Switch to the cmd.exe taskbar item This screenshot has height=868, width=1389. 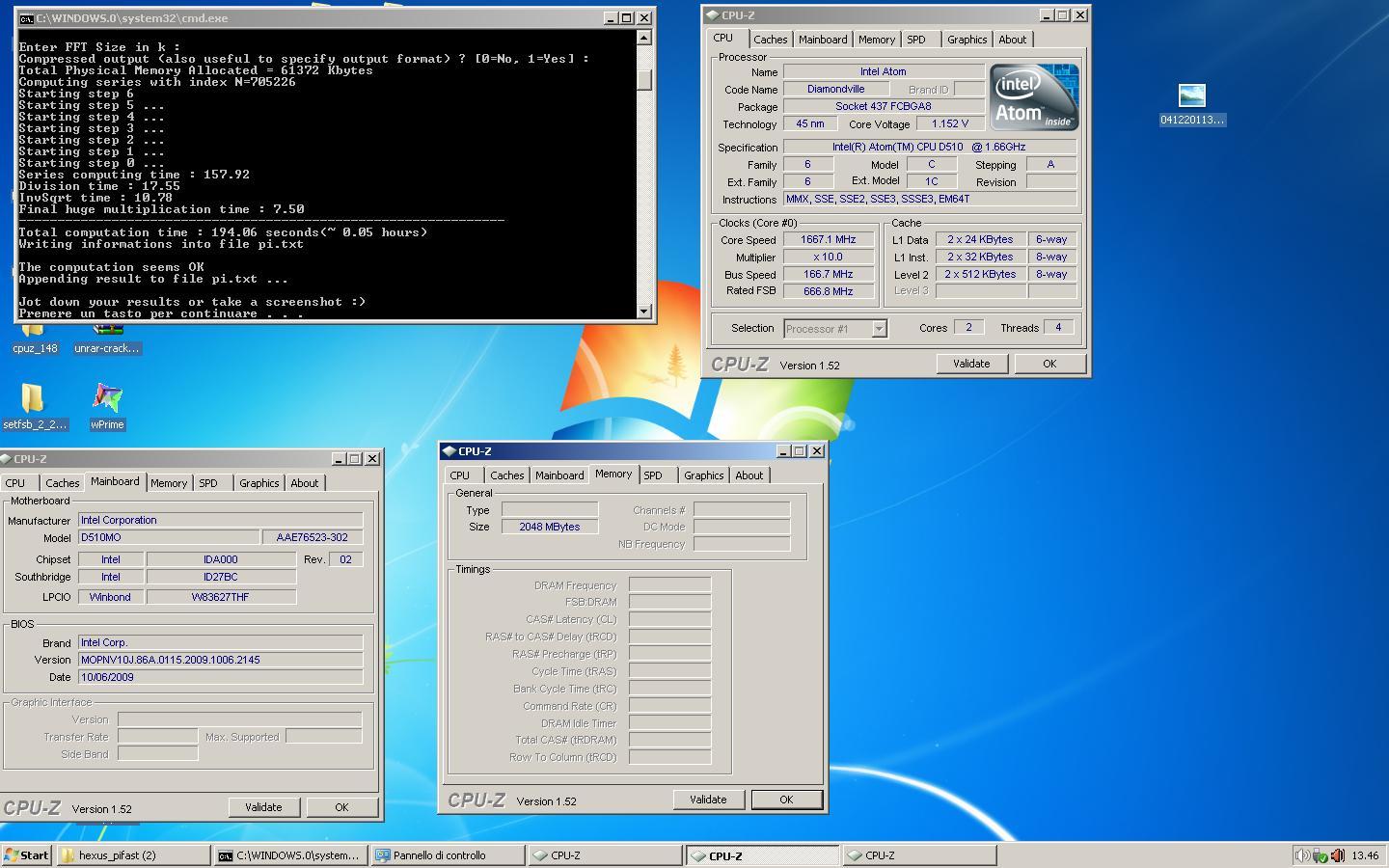(290, 854)
